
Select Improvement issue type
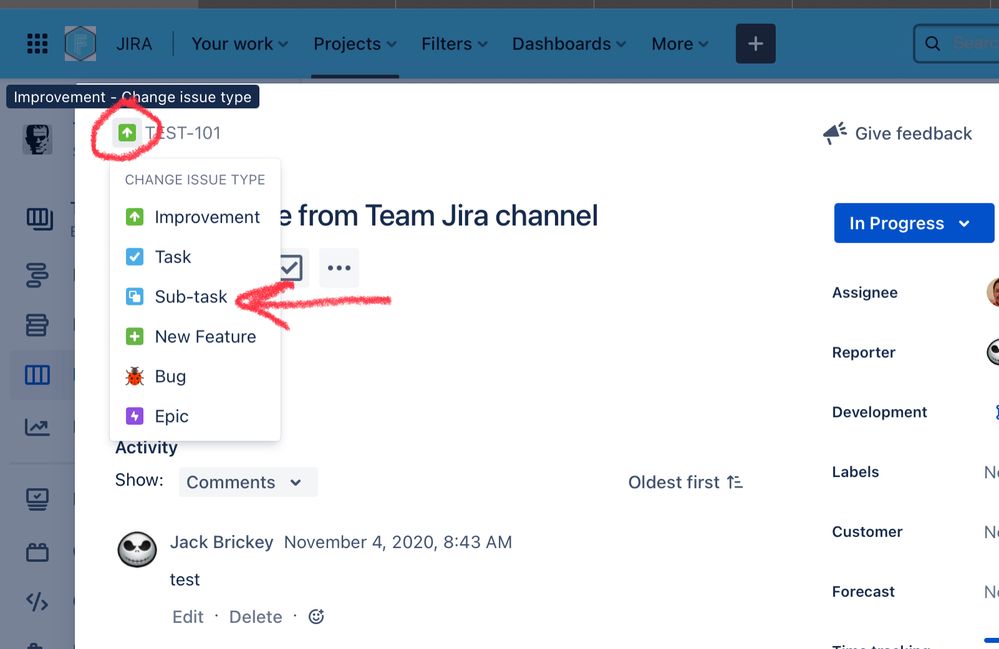point(194,217)
